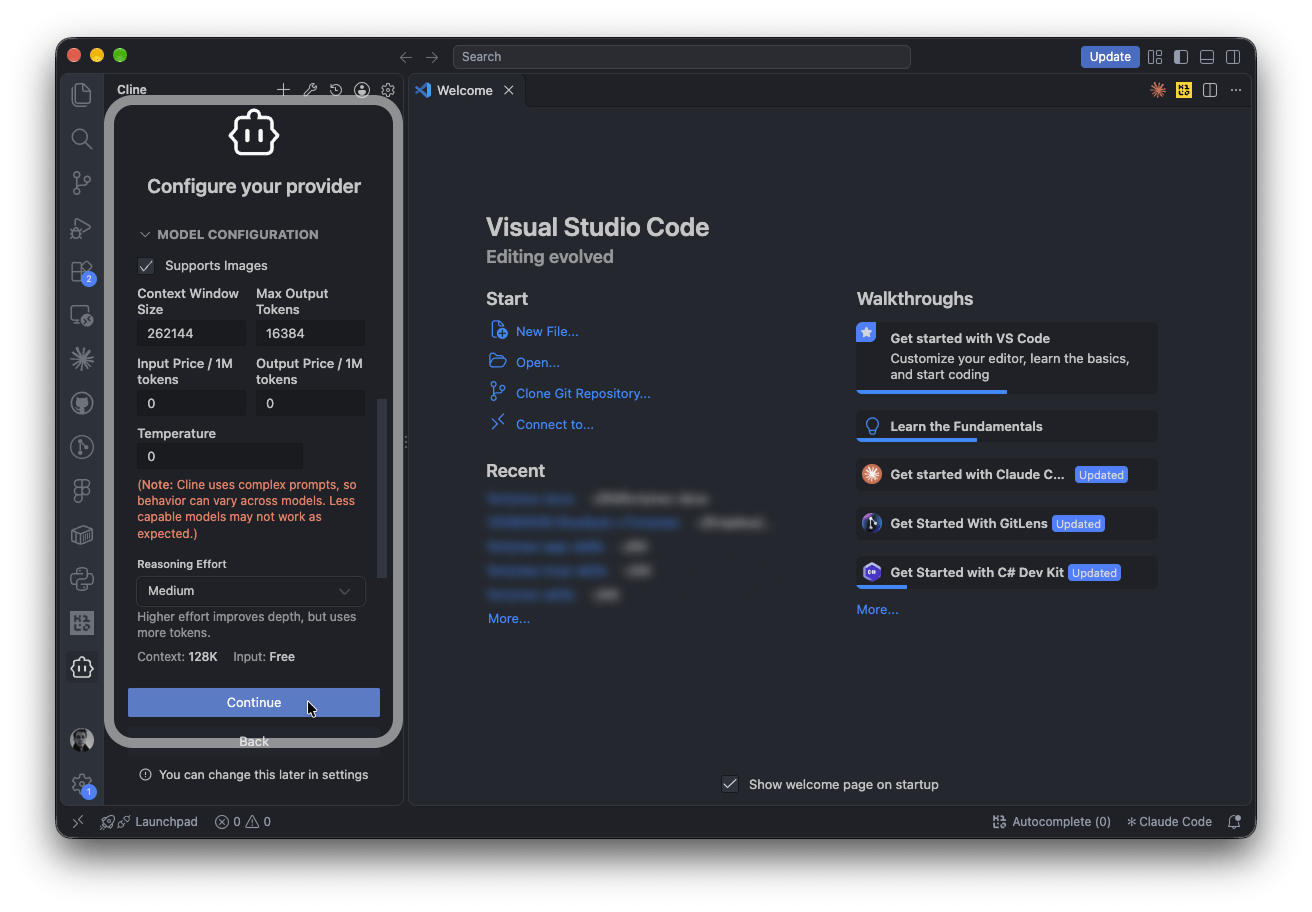Uncheck the Supports Images checkbox
1312x912 pixels.
pos(146,266)
